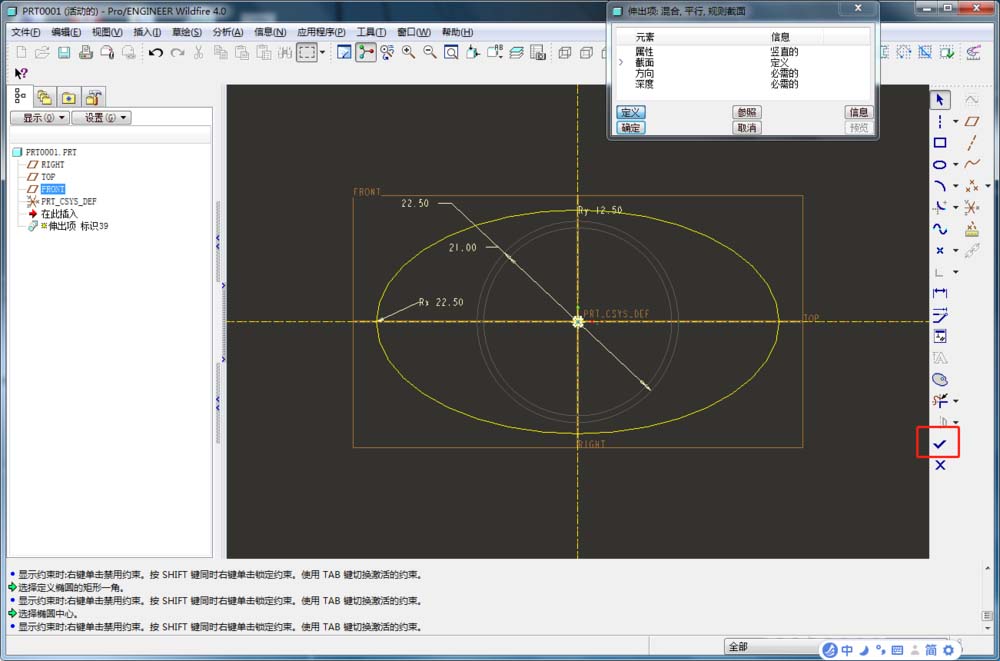Select the Fillet sketch tool

pyautogui.click(x=939, y=207)
